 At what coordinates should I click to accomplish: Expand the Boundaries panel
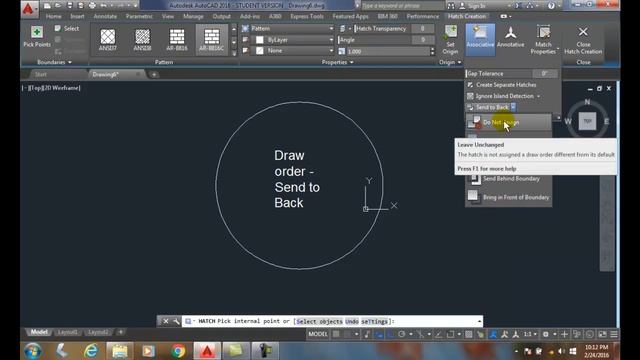pos(54,62)
